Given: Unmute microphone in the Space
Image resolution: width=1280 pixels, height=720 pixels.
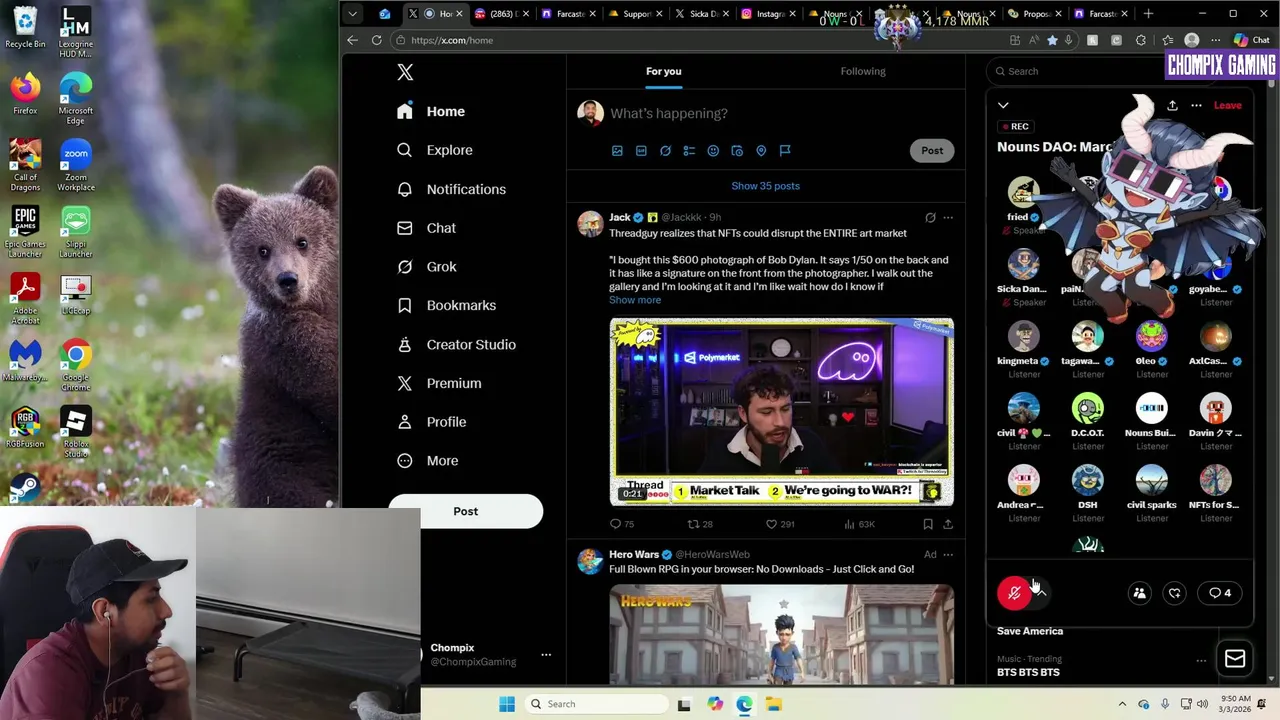Looking at the screenshot, I should (x=1014, y=593).
